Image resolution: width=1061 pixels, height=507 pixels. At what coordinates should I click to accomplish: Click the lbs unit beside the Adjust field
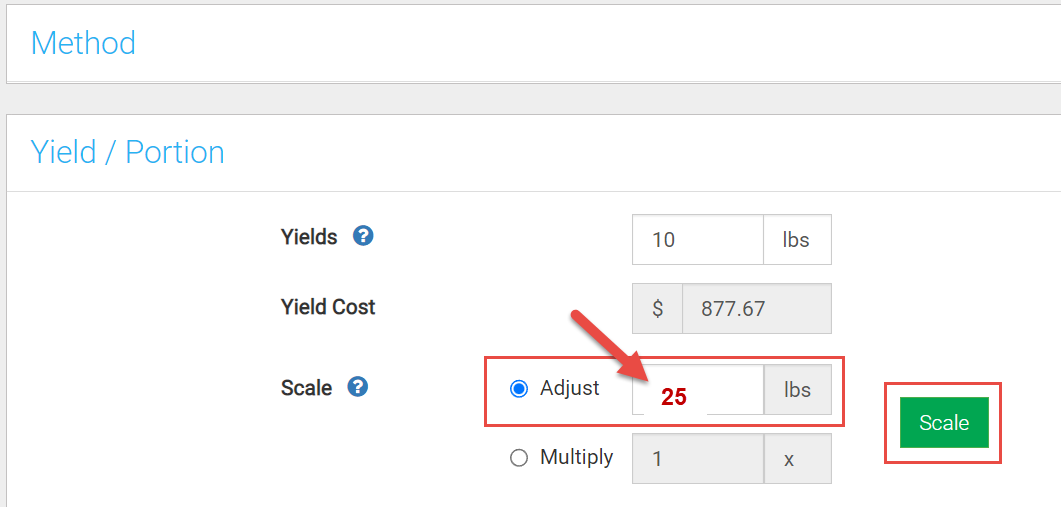(x=797, y=390)
